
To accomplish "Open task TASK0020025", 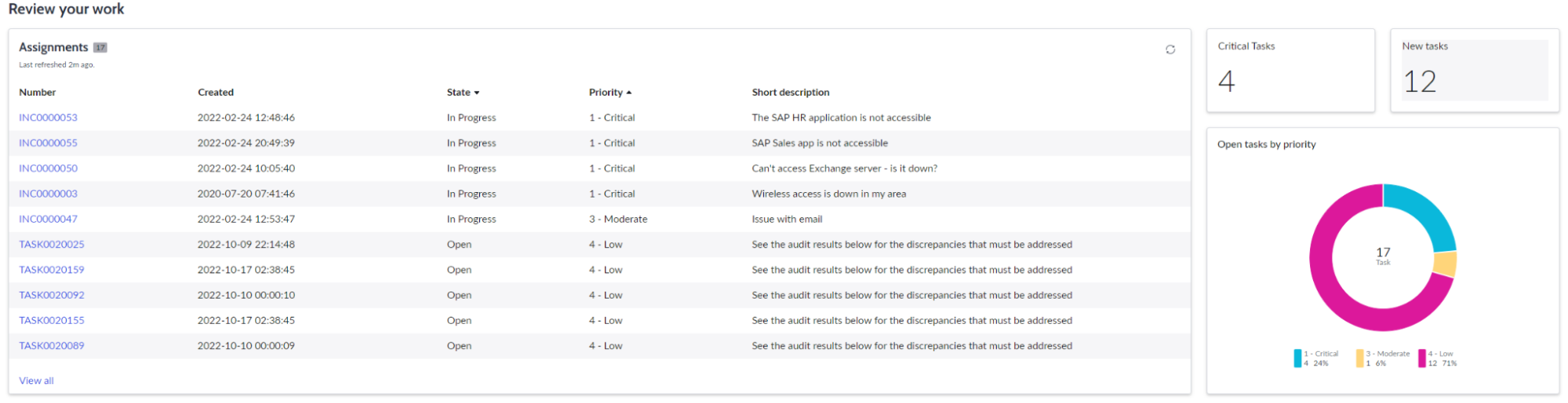I will pos(52,245).
